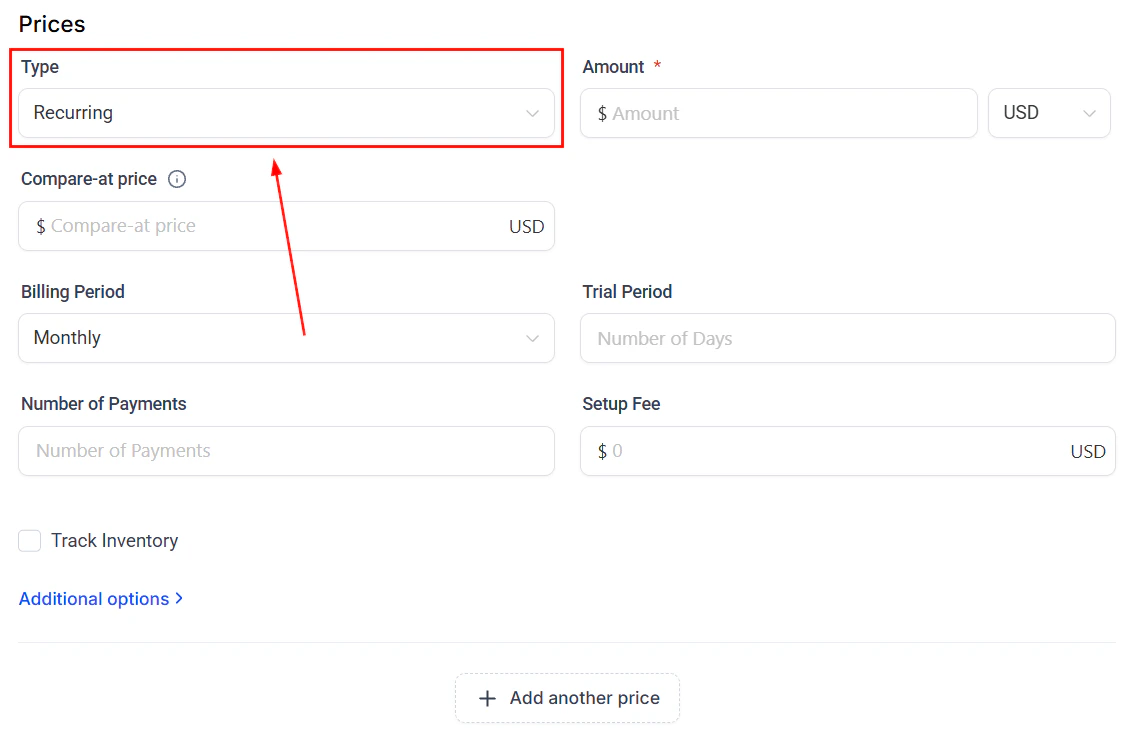Open the Type dropdown showing Recurring
The height and width of the screenshot is (741, 1136).
pyautogui.click(x=287, y=113)
